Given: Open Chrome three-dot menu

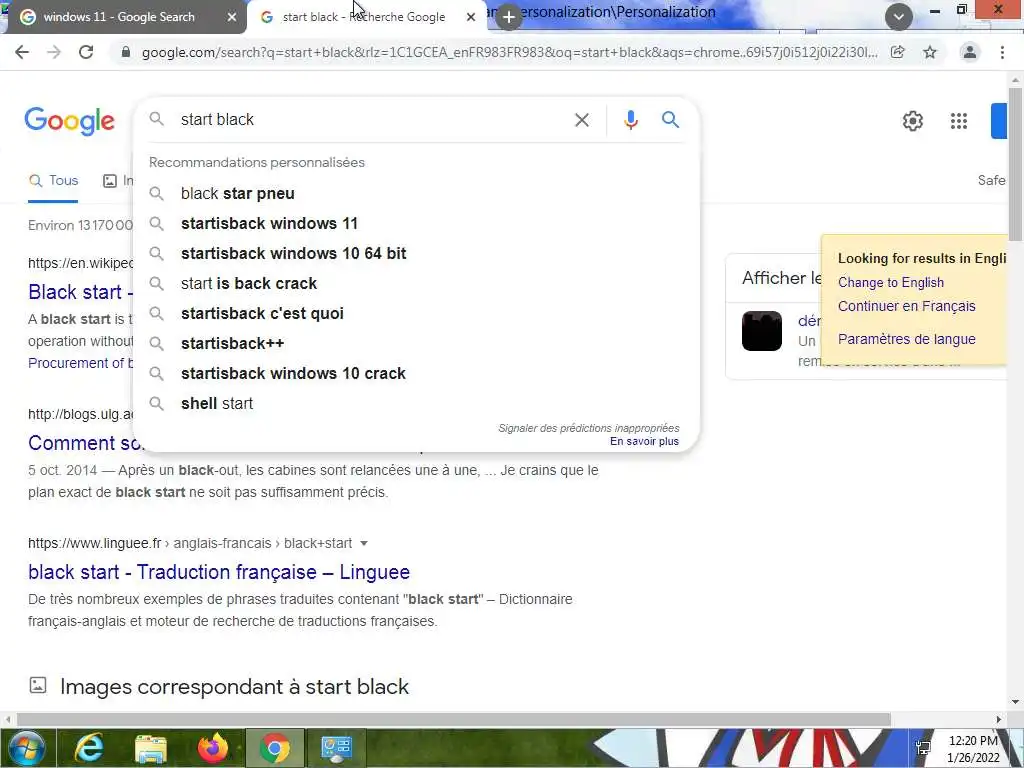Looking at the screenshot, I should tap(1002, 52).
